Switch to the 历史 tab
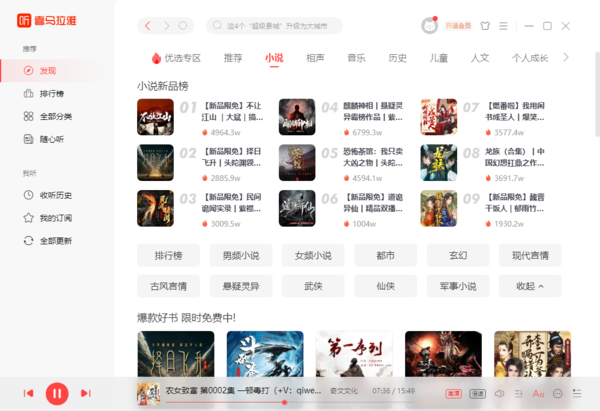Viewport: 600px width, 411px height. click(398, 58)
